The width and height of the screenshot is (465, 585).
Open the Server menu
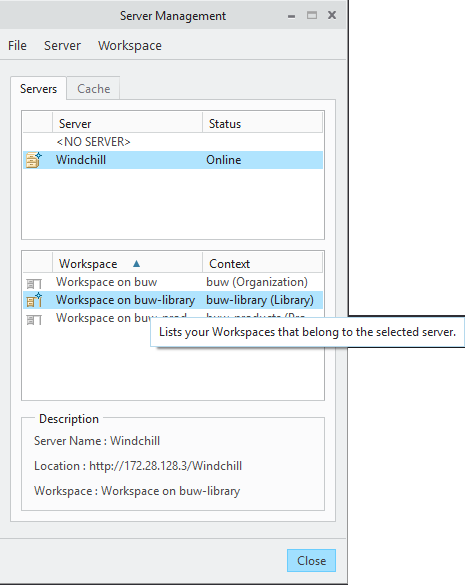(x=62, y=46)
